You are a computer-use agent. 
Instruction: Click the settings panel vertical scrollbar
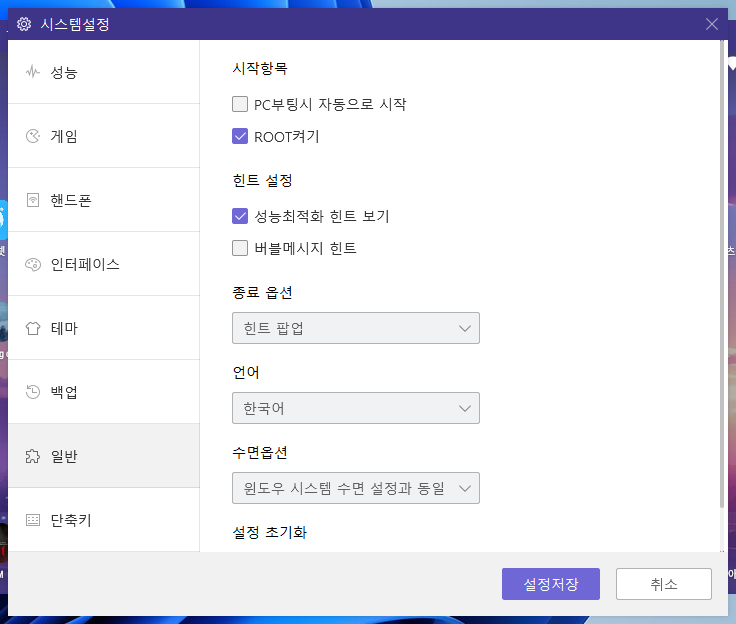pyautogui.click(x=722, y=273)
